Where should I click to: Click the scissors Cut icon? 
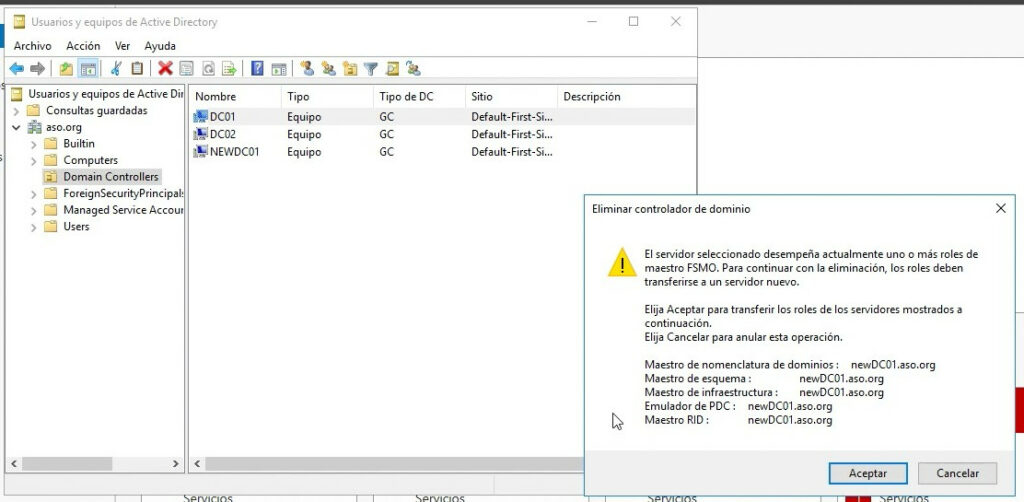(x=116, y=69)
